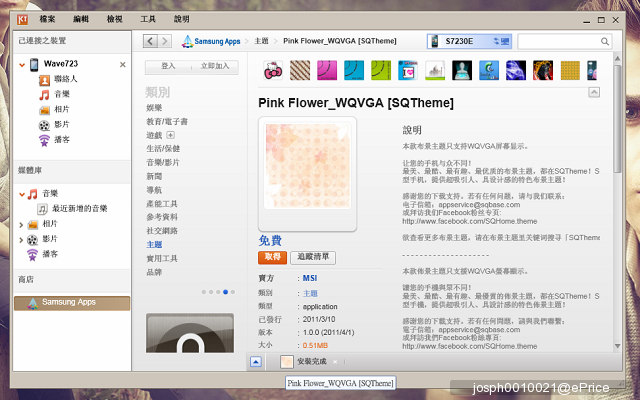The width and height of the screenshot is (640, 400).
Task: Select the 生活/保健 category
Action: 163,149
